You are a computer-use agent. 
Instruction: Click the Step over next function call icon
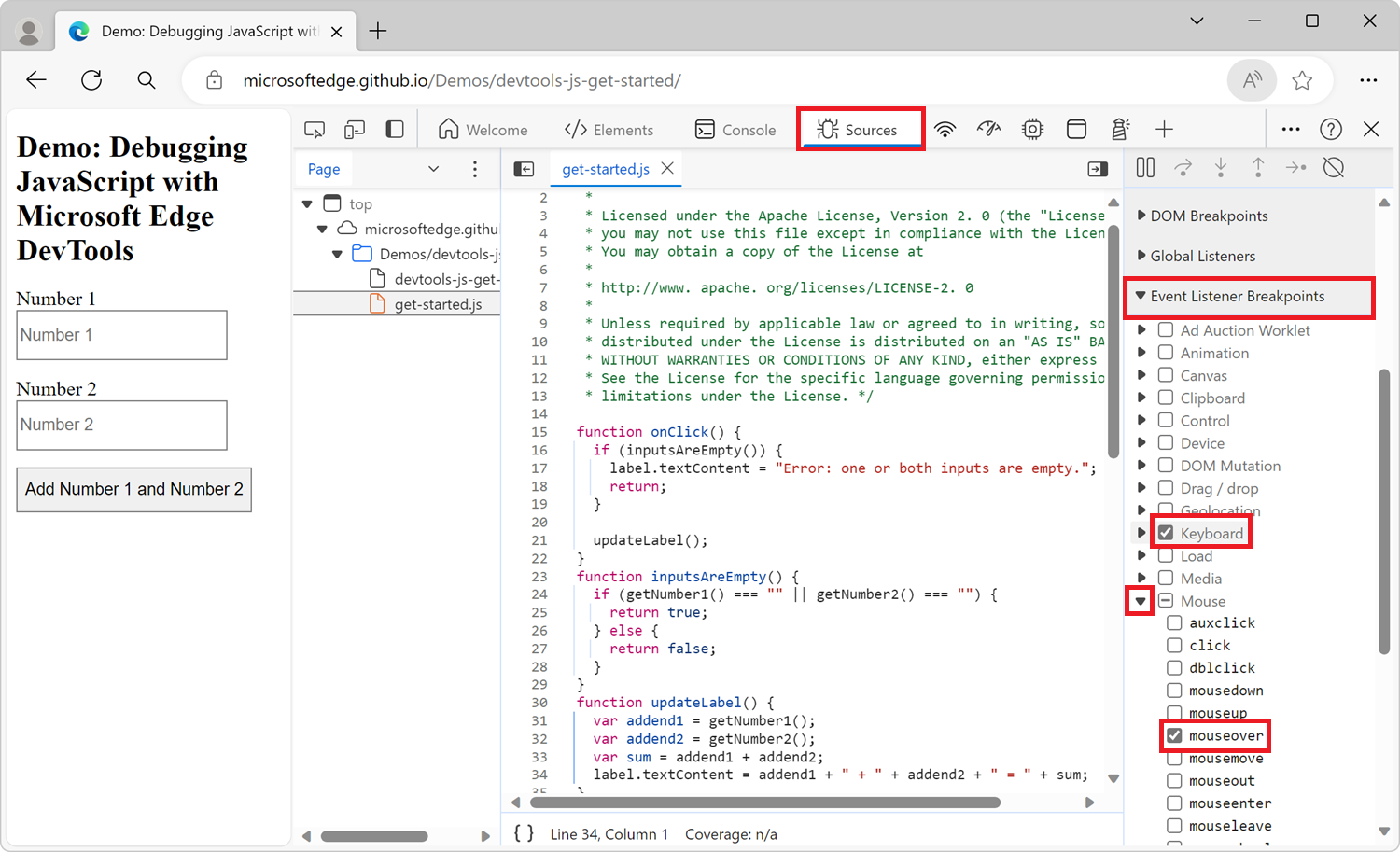click(1183, 168)
